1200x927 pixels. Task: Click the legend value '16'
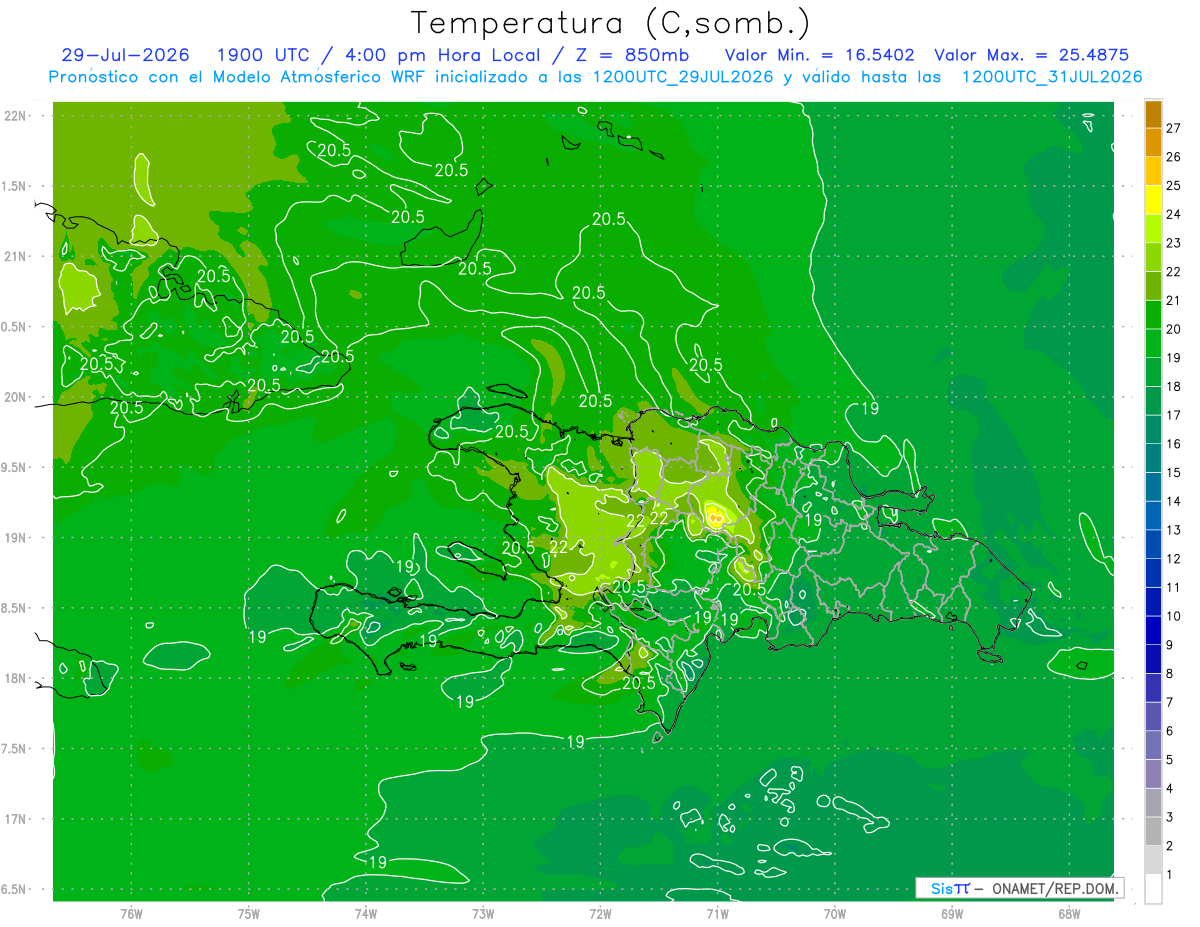point(1173,444)
